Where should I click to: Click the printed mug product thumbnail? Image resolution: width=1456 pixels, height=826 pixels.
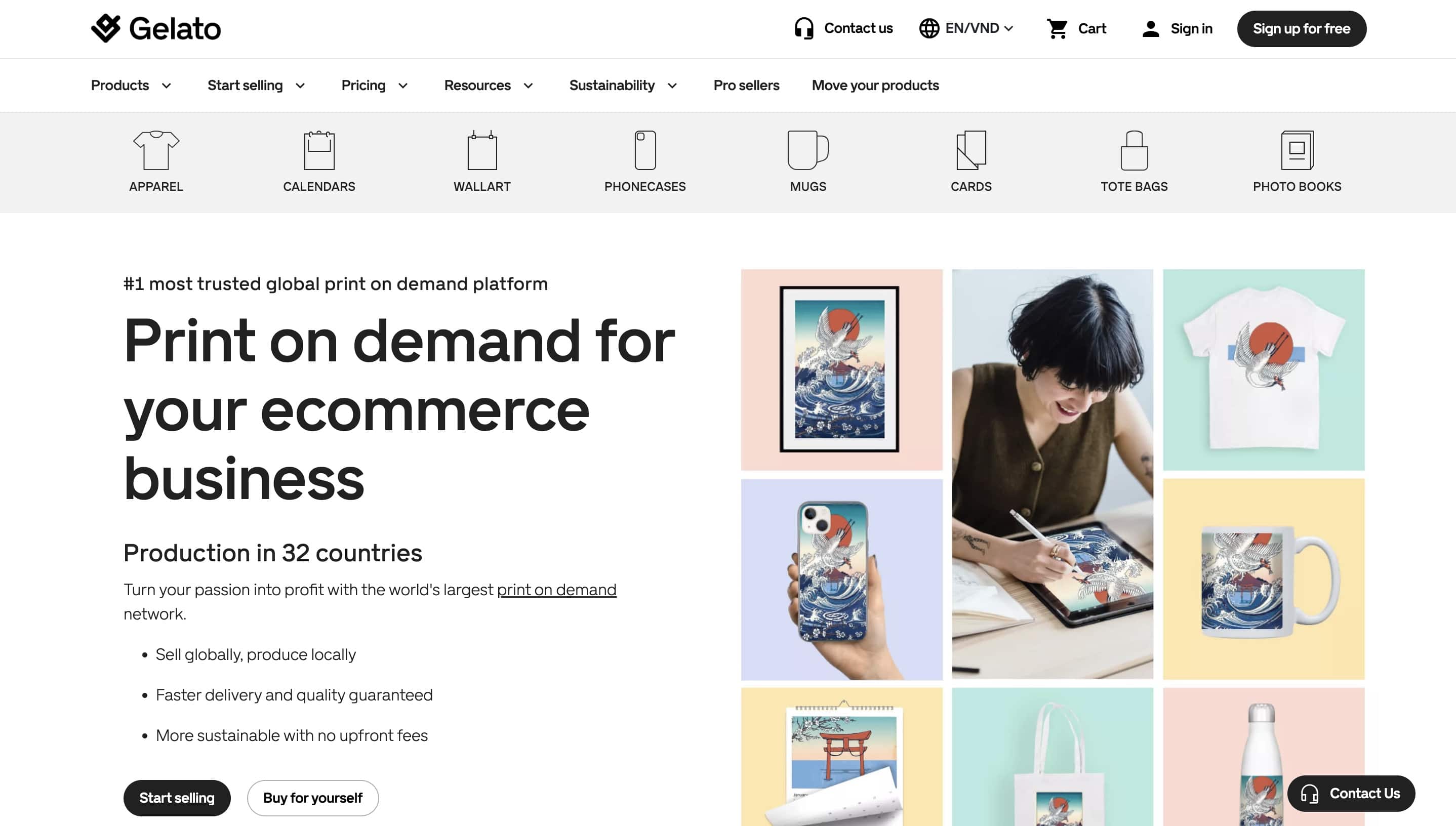coord(1264,579)
